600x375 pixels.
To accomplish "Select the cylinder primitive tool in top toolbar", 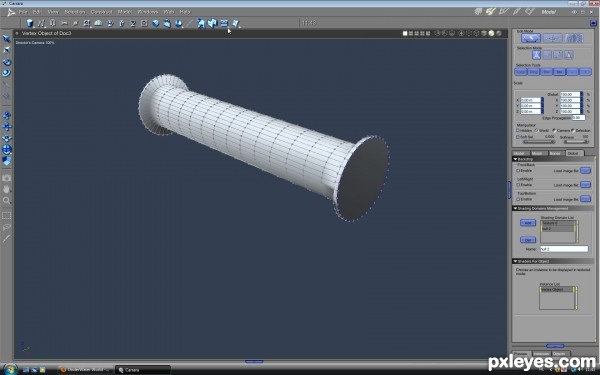I will (x=29, y=23).
